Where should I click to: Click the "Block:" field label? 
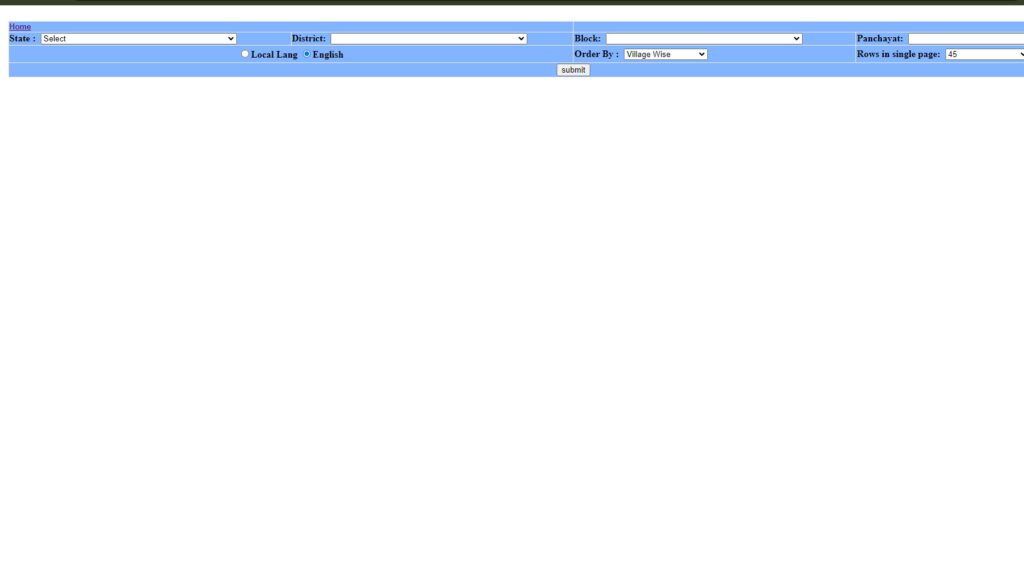pyautogui.click(x=587, y=39)
